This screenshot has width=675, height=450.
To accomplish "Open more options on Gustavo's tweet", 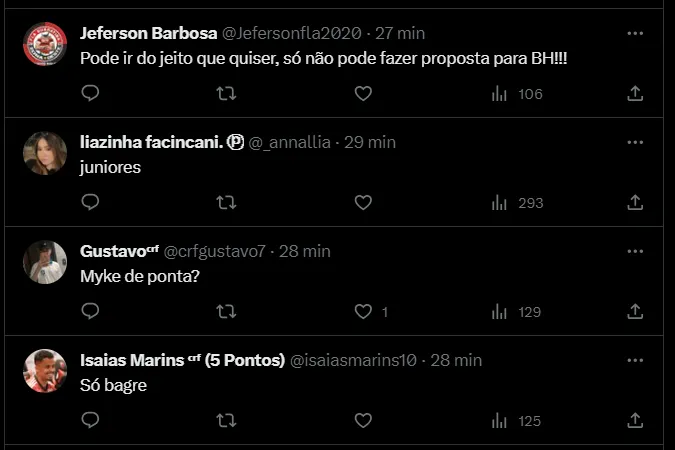I will point(634,250).
